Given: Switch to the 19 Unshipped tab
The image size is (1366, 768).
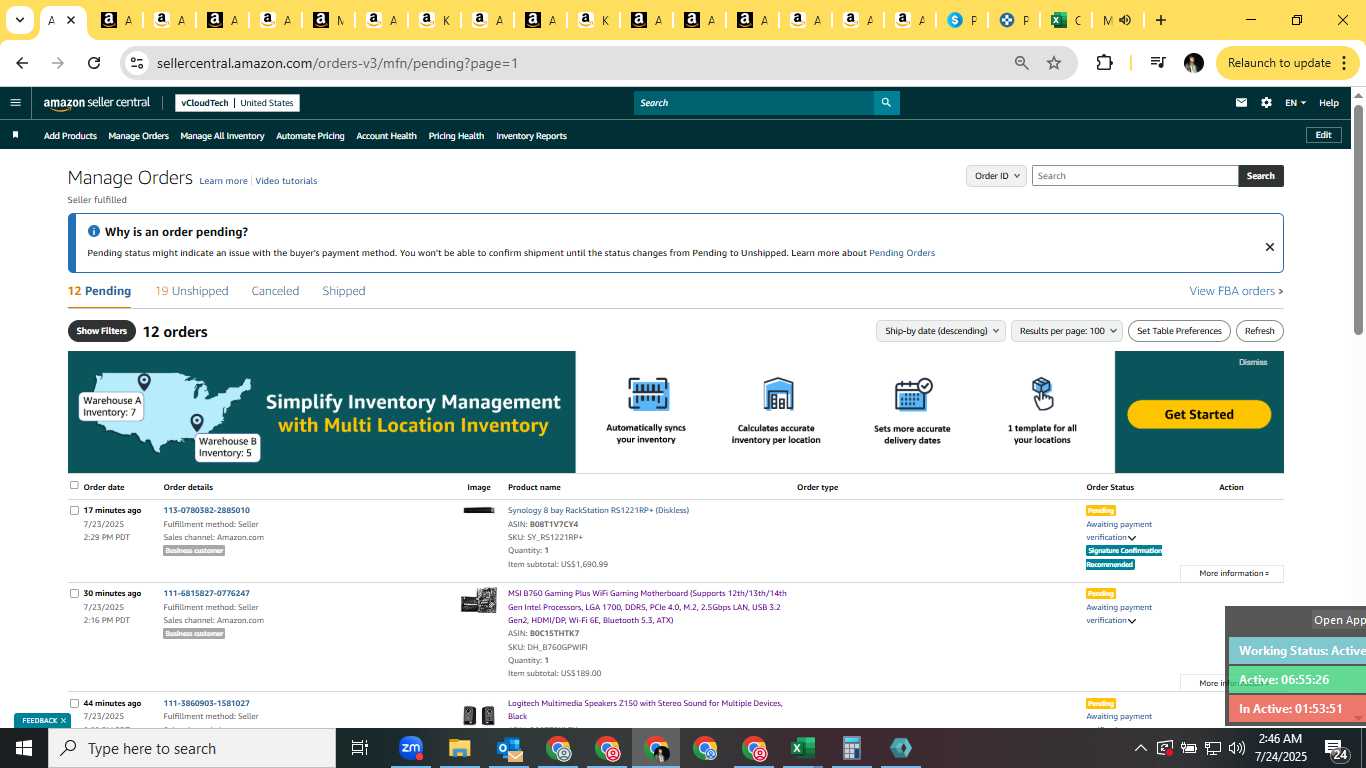Looking at the screenshot, I should click(x=192, y=291).
